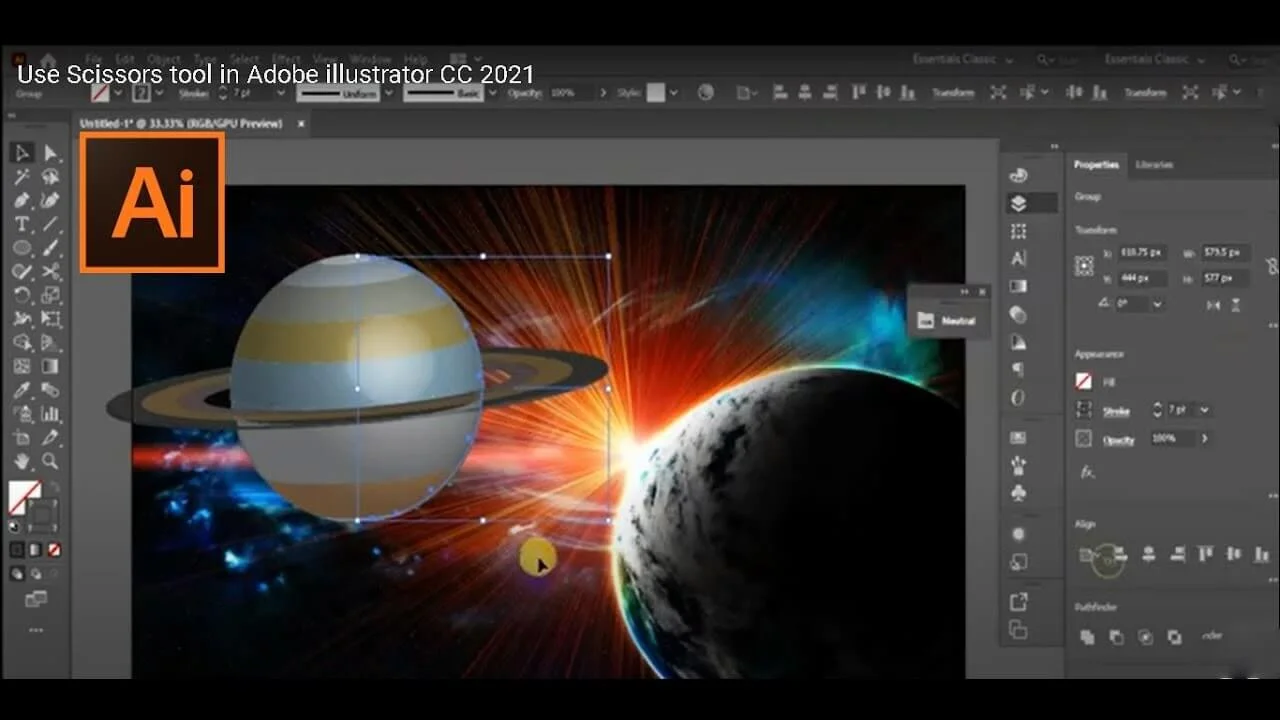Expand opacity arrow in control bar

point(602,93)
